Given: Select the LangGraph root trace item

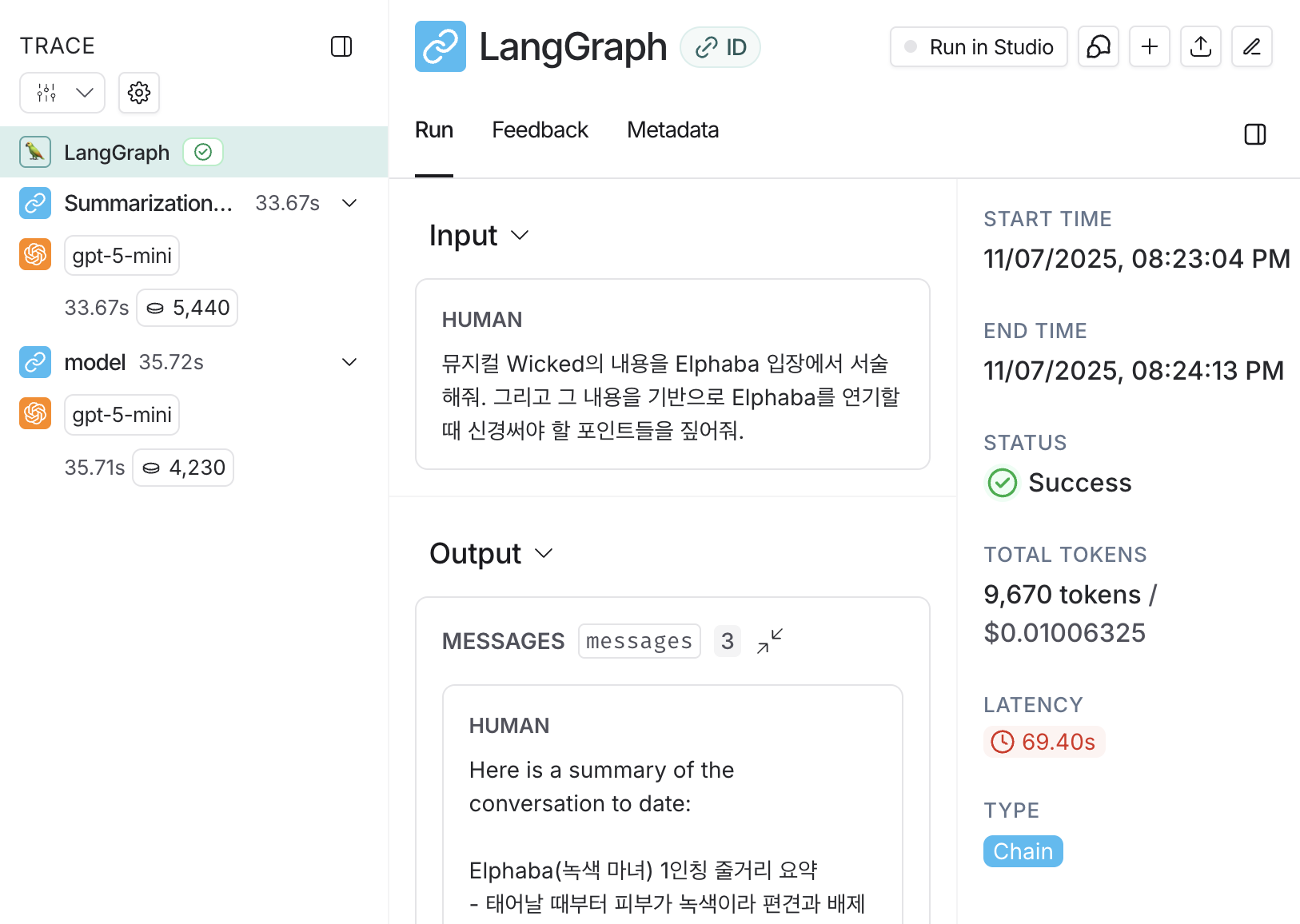Looking at the screenshot, I should click(x=117, y=152).
